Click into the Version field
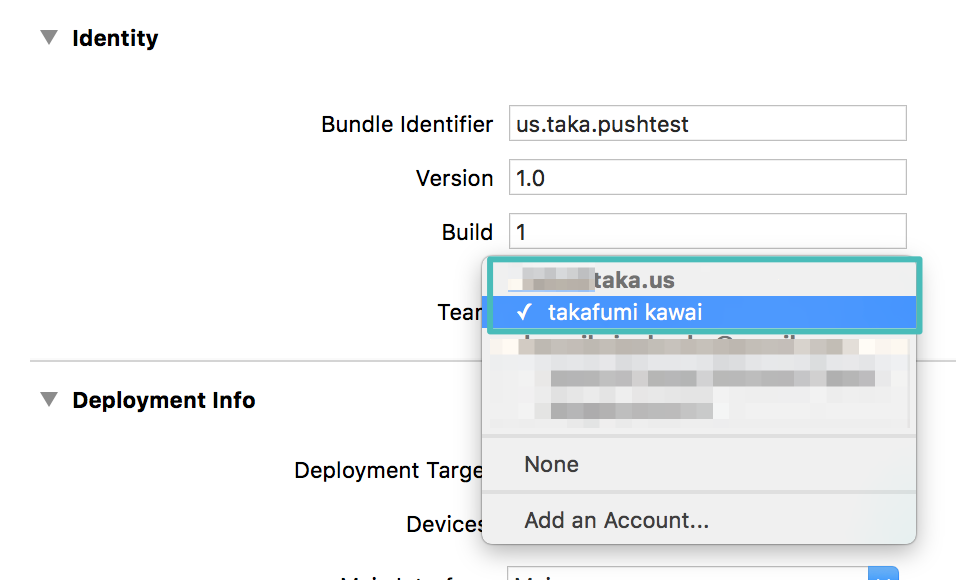The width and height of the screenshot is (956, 580). click(x=707, y=178)
